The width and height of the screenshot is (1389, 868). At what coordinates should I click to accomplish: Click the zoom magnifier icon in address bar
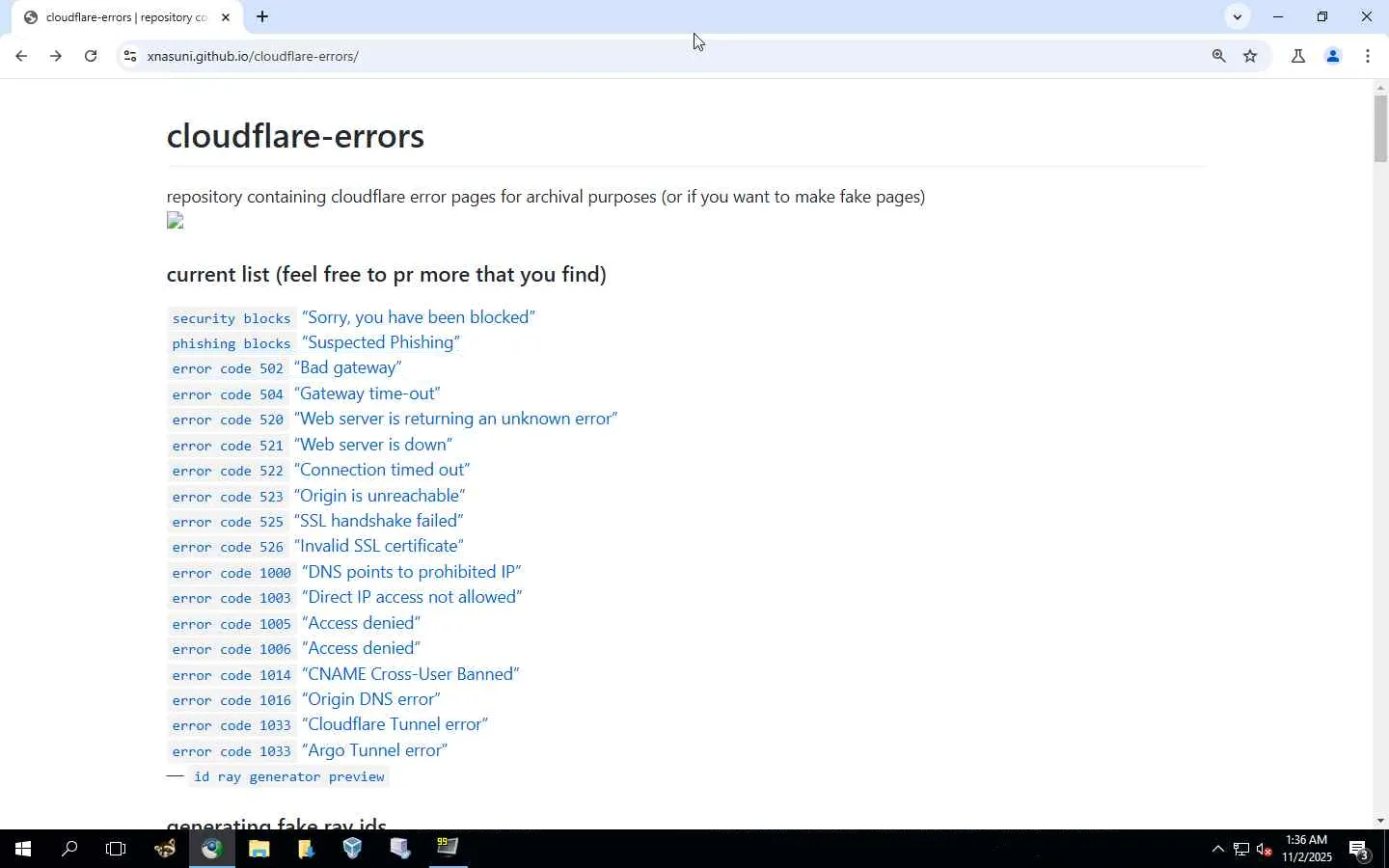tap(1219, 56)
